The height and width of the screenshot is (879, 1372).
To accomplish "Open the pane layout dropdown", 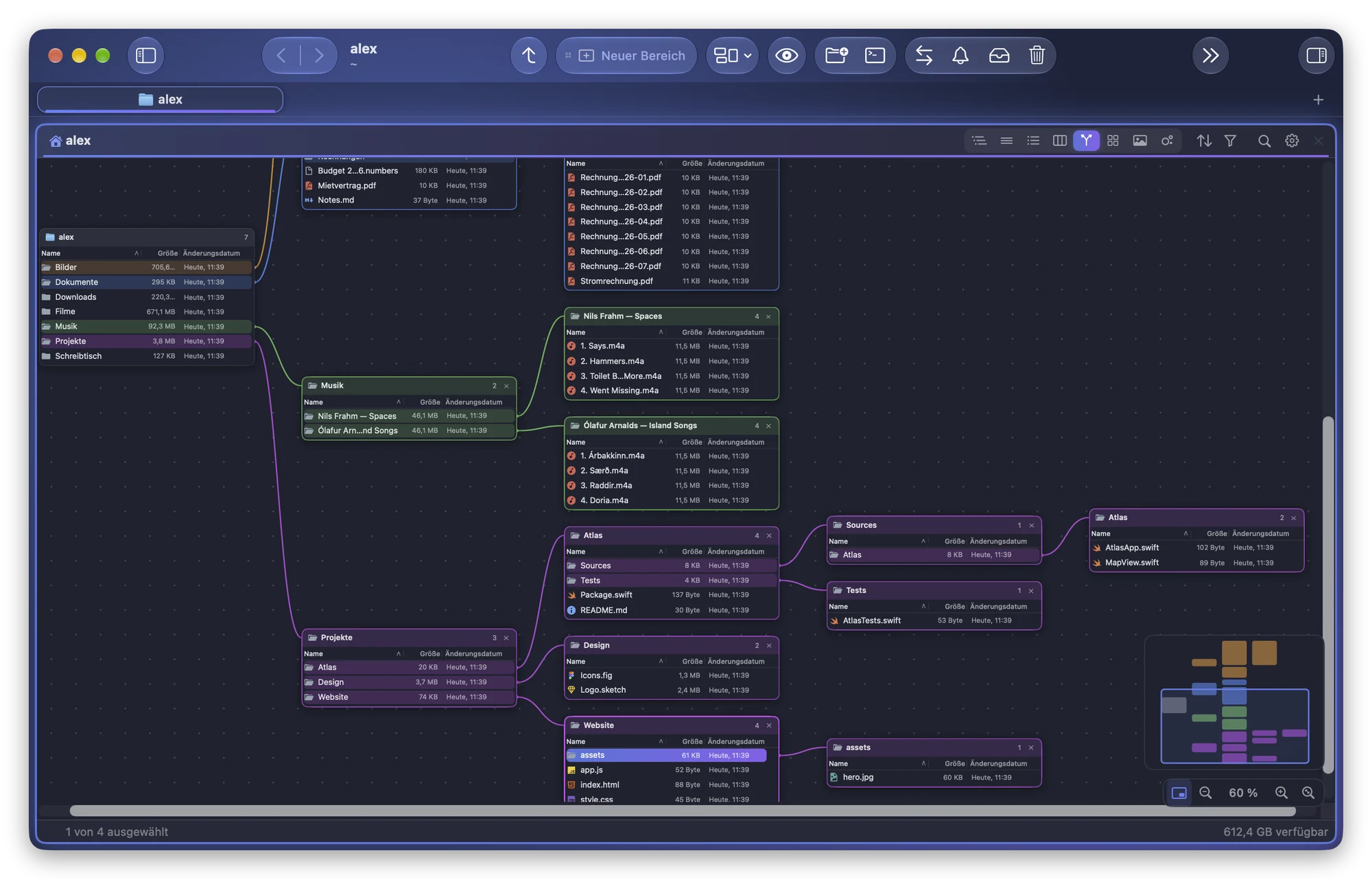I will click(732, 56).
